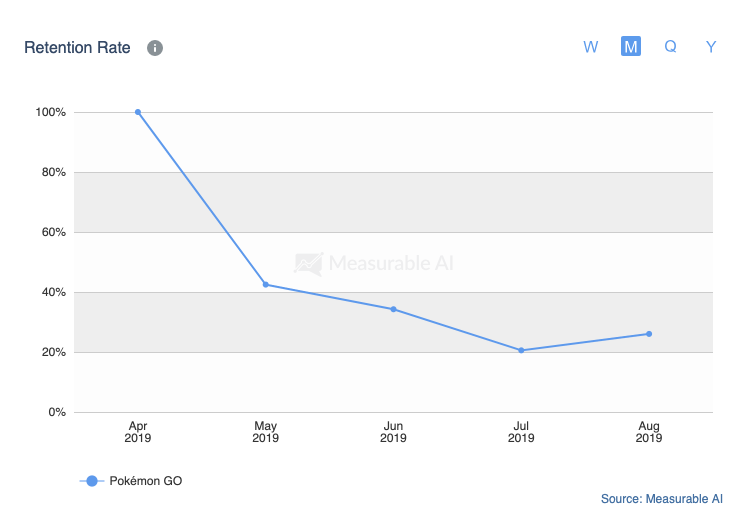Select the monthly M view

tap(630, 46)
